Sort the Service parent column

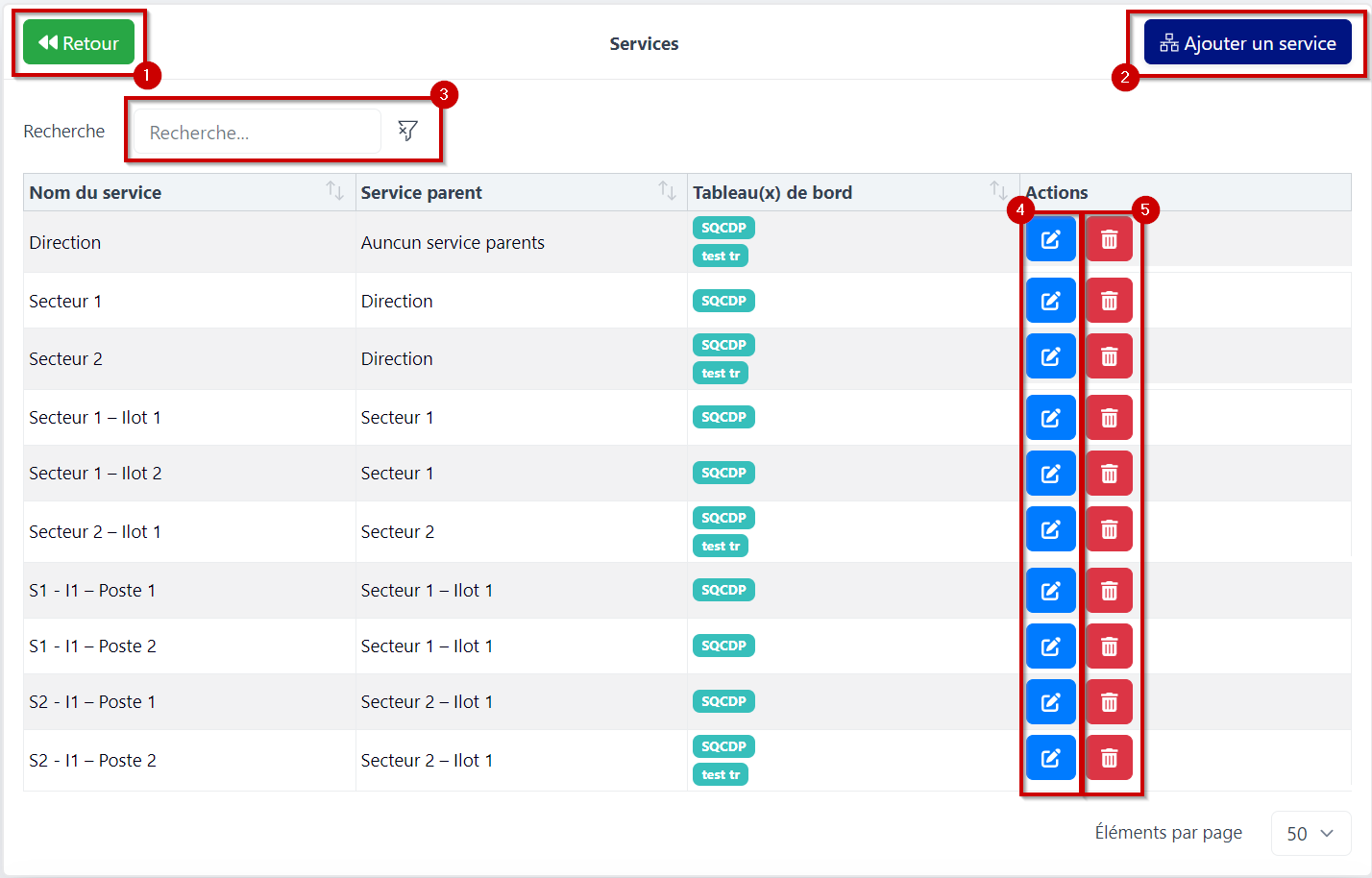point(669,191)
